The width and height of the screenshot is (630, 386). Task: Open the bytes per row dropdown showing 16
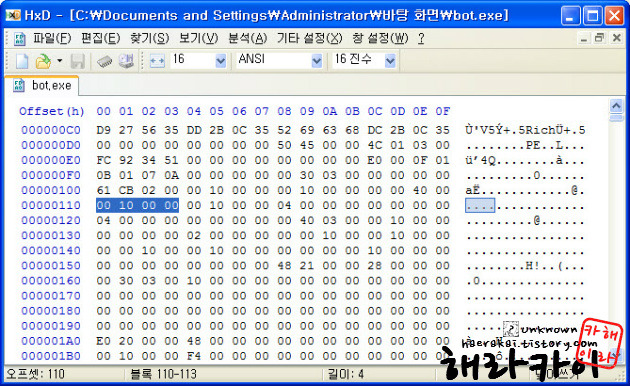[x=221, y=61]
